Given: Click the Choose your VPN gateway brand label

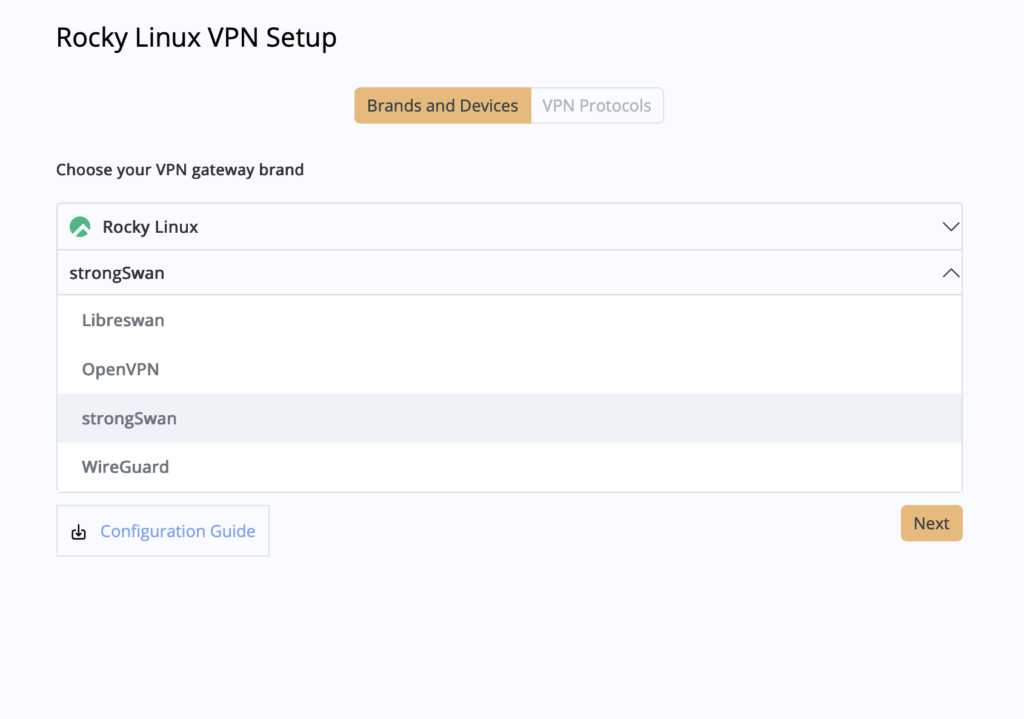Looking at the screenshot, I should click(180, 170).
